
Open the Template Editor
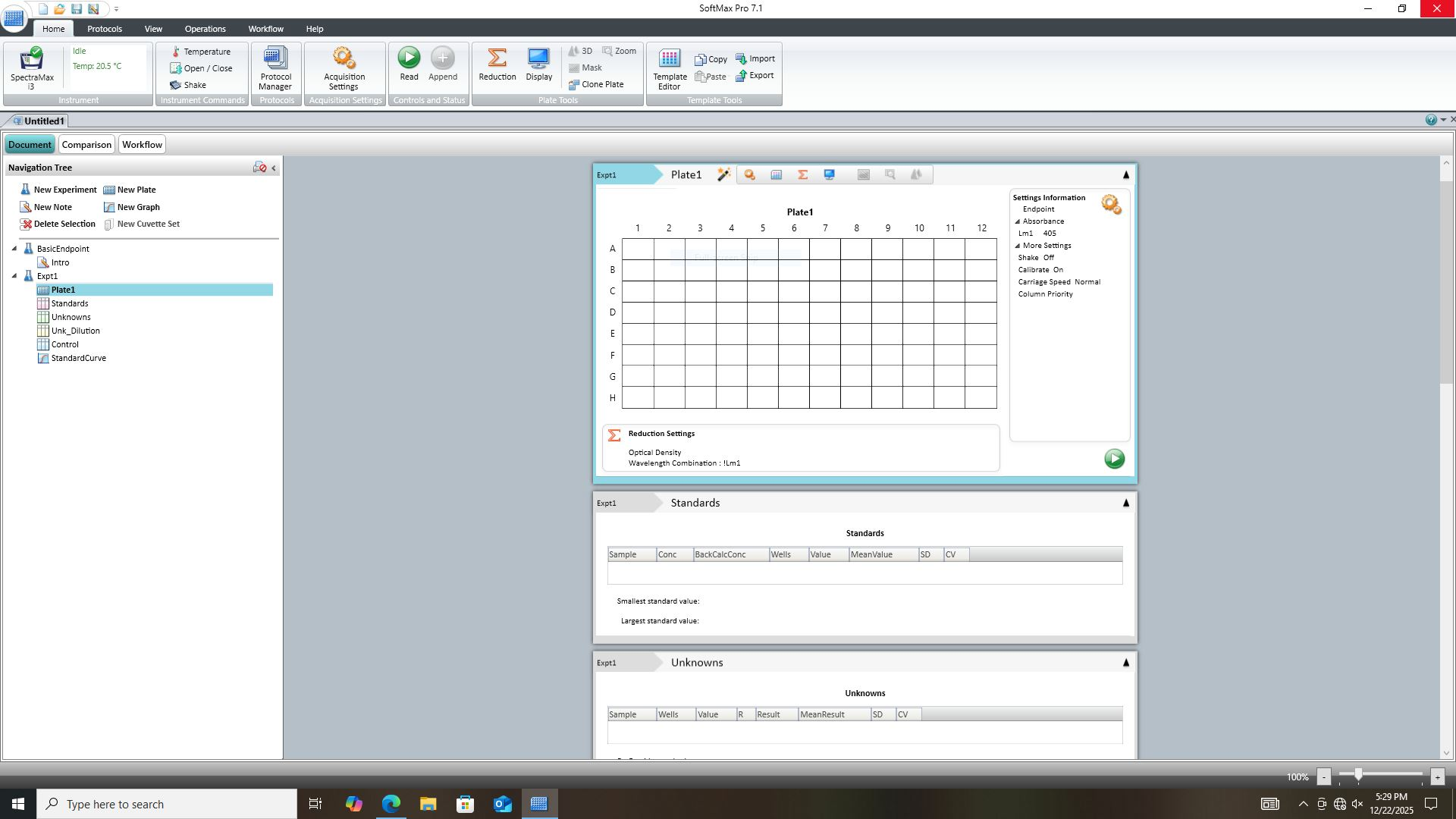(x=670, y=59)
